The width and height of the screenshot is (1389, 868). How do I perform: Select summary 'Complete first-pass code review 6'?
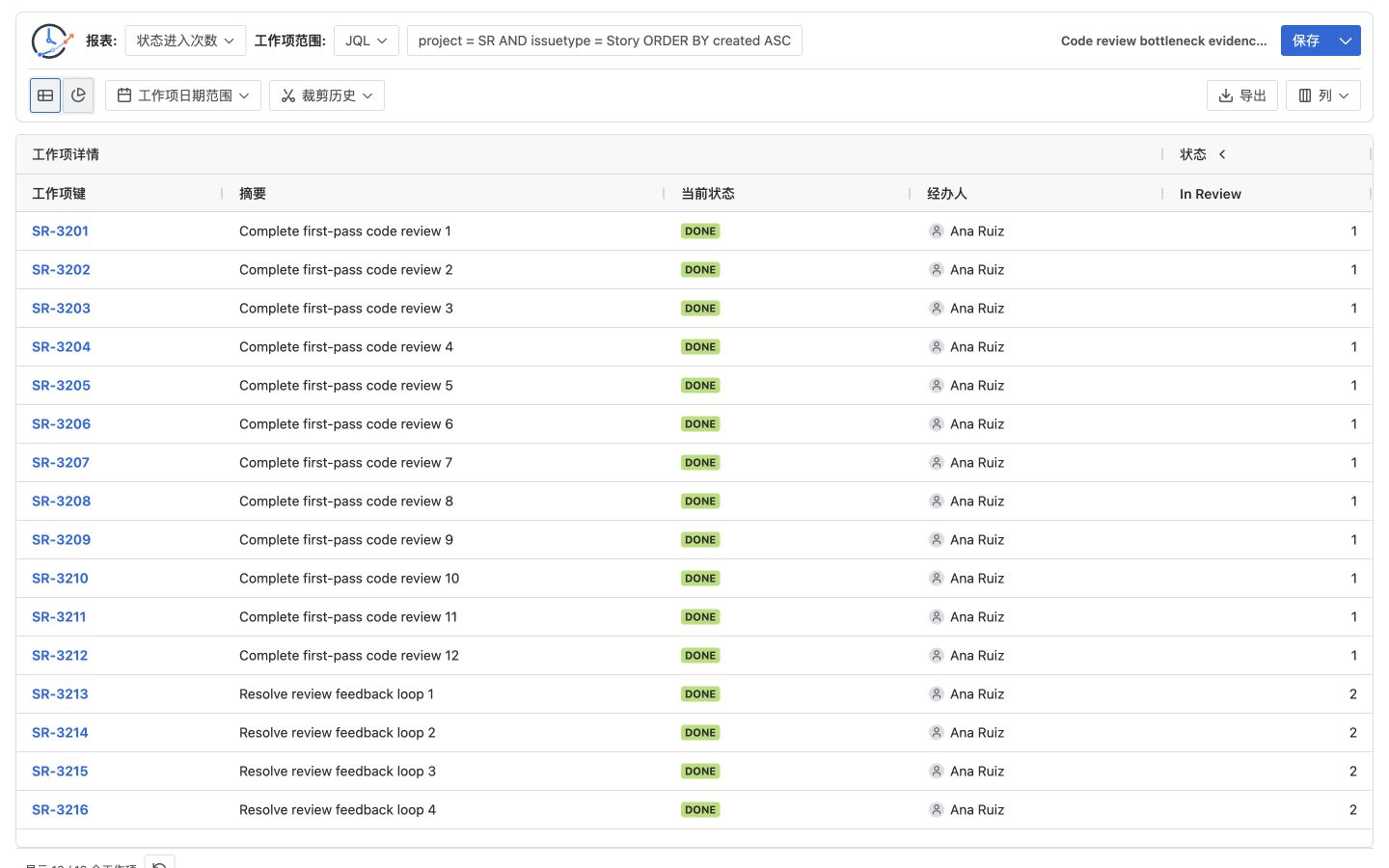346,424
